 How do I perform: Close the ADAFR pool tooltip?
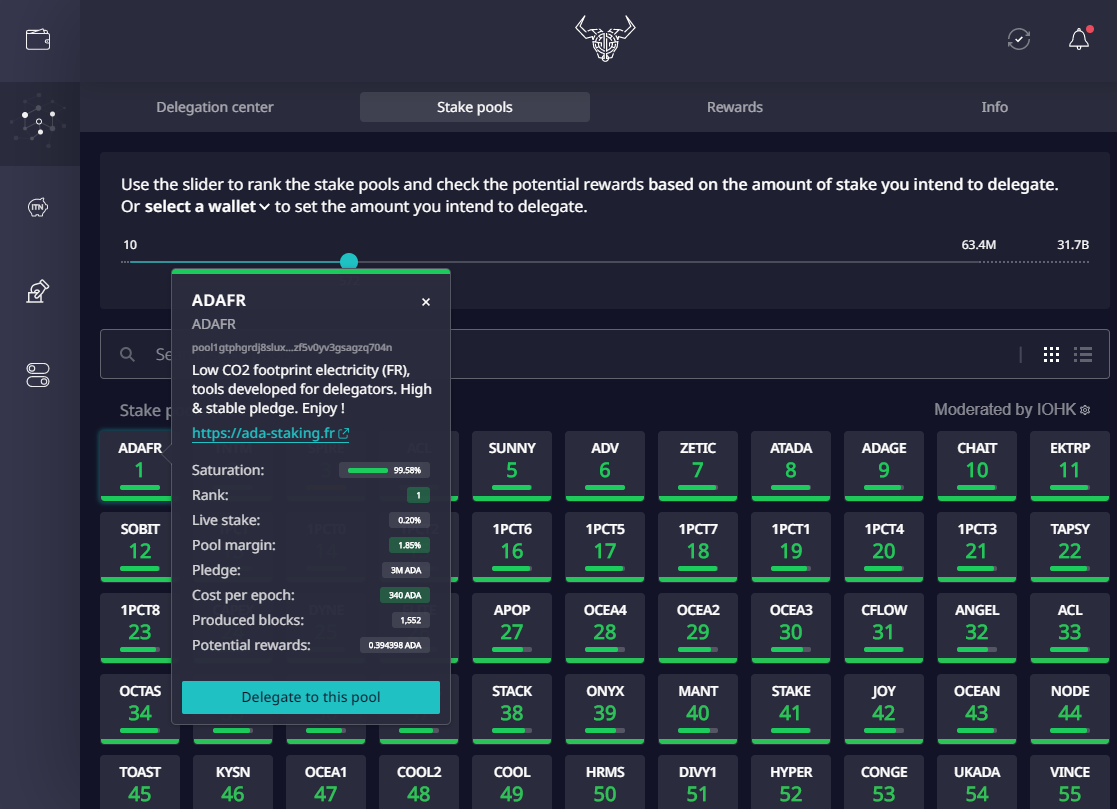point(426,302)
